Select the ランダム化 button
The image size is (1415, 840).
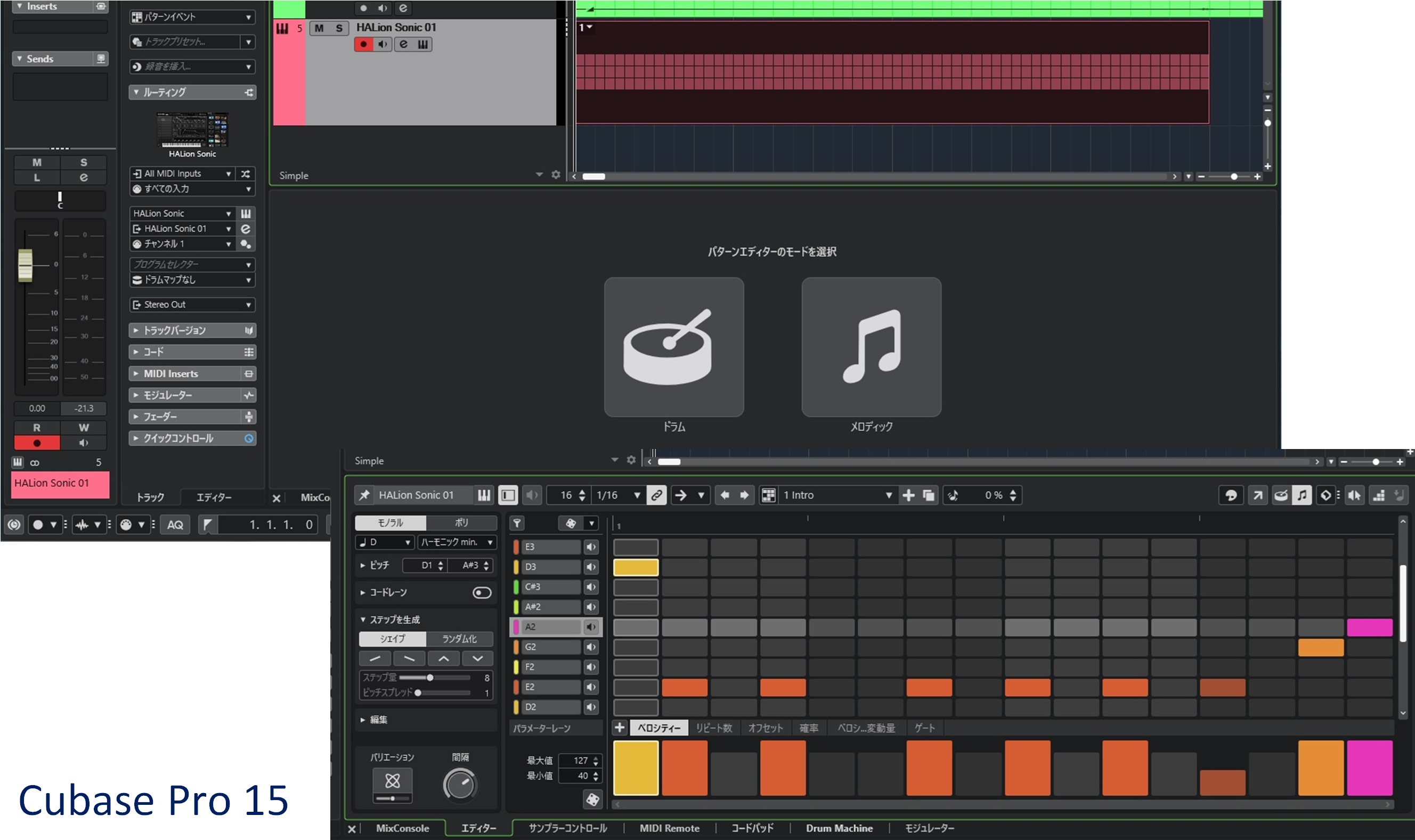point(459,639)
